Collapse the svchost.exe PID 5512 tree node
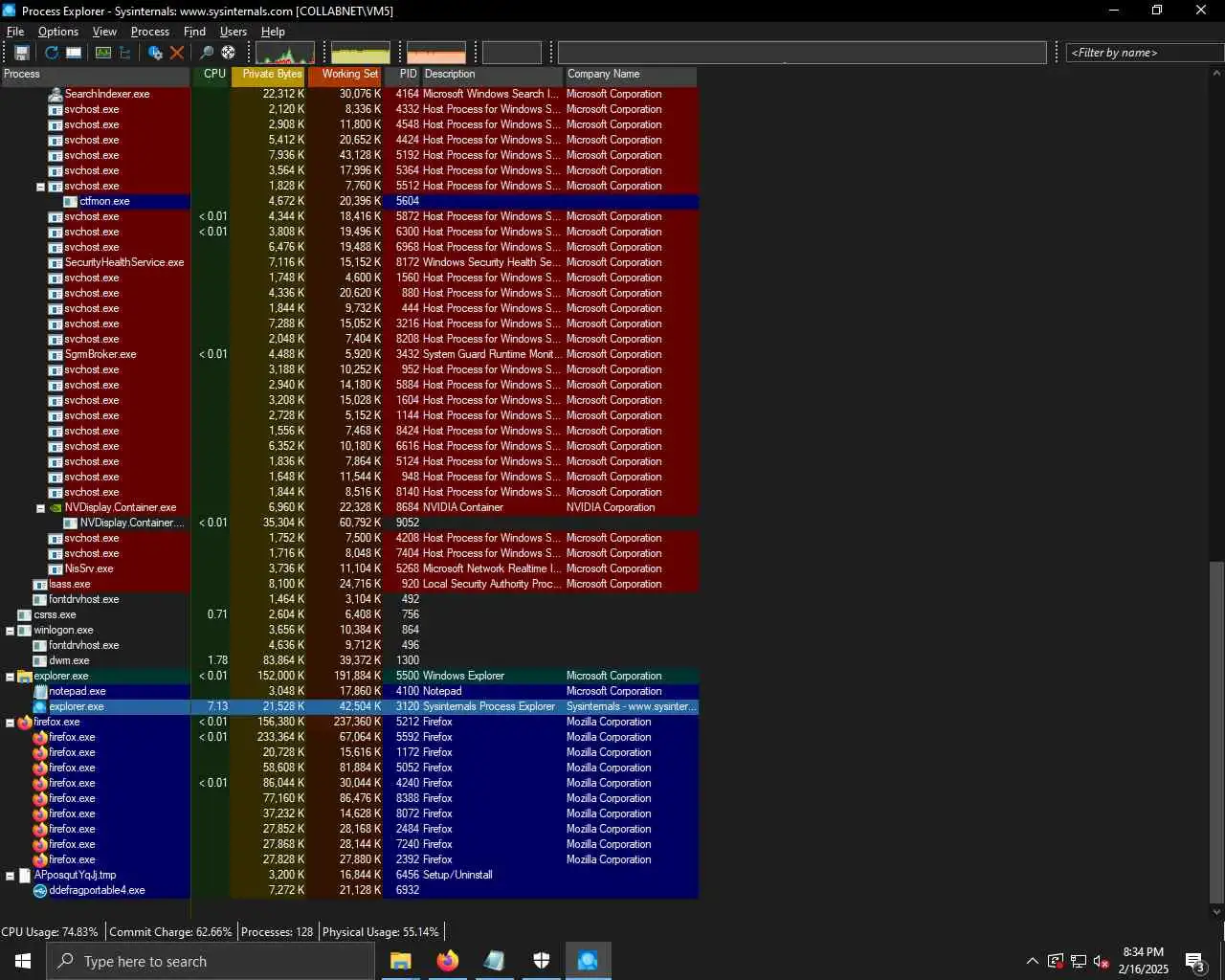 [x=40, y=187]
